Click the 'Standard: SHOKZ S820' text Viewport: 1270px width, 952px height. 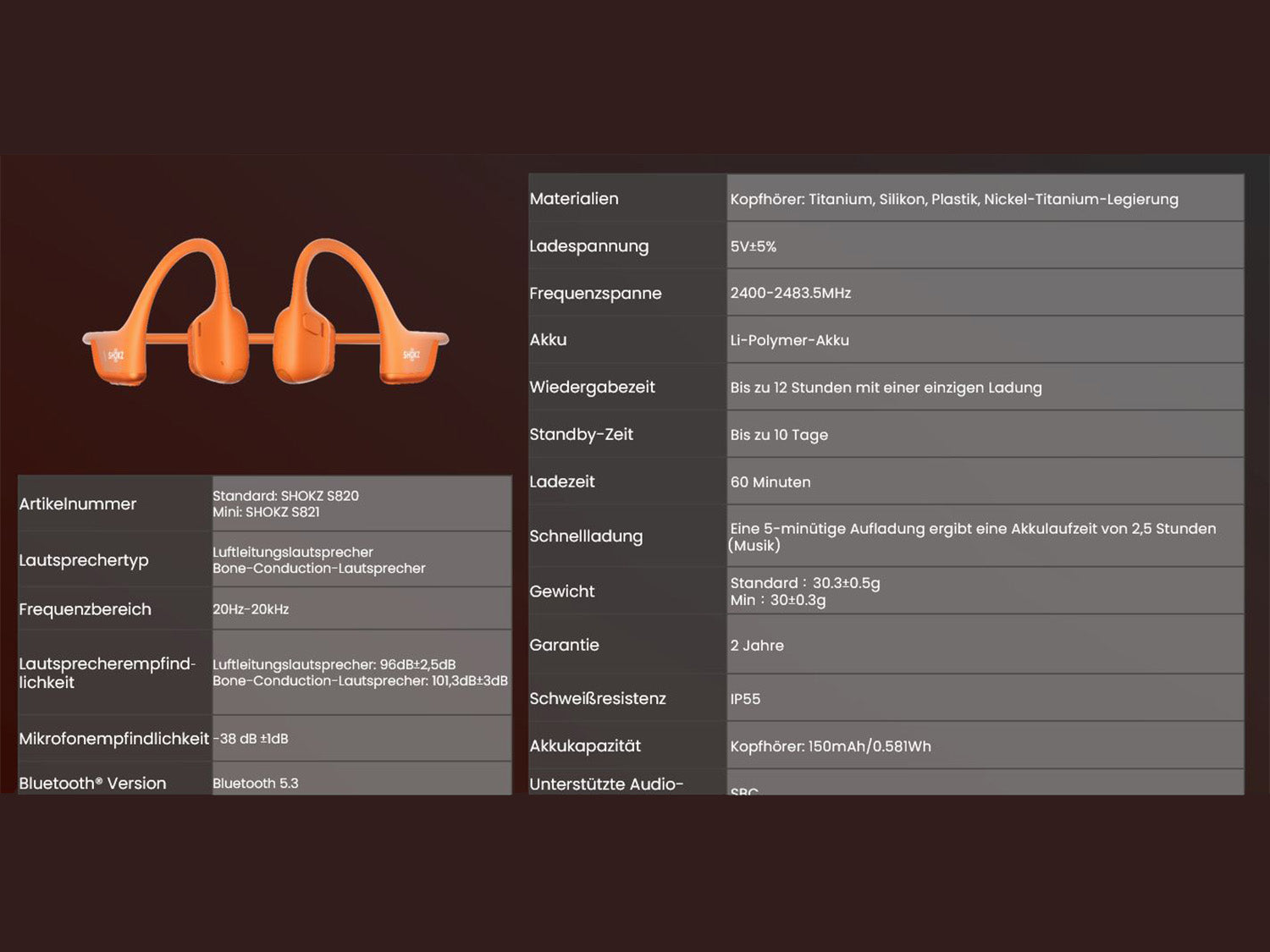coord(285,496)
